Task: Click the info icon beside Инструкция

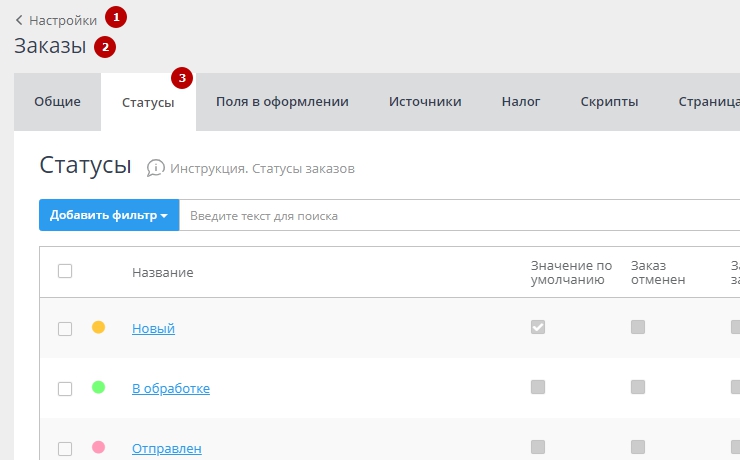Action: click(x=155, y=168)
